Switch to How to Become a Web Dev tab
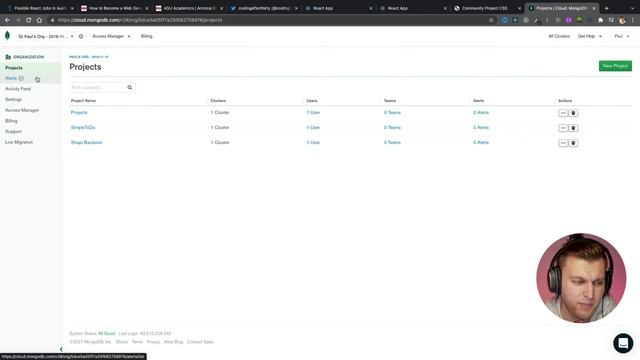Viewport: 640px width, 360px height. pos(115,8)
